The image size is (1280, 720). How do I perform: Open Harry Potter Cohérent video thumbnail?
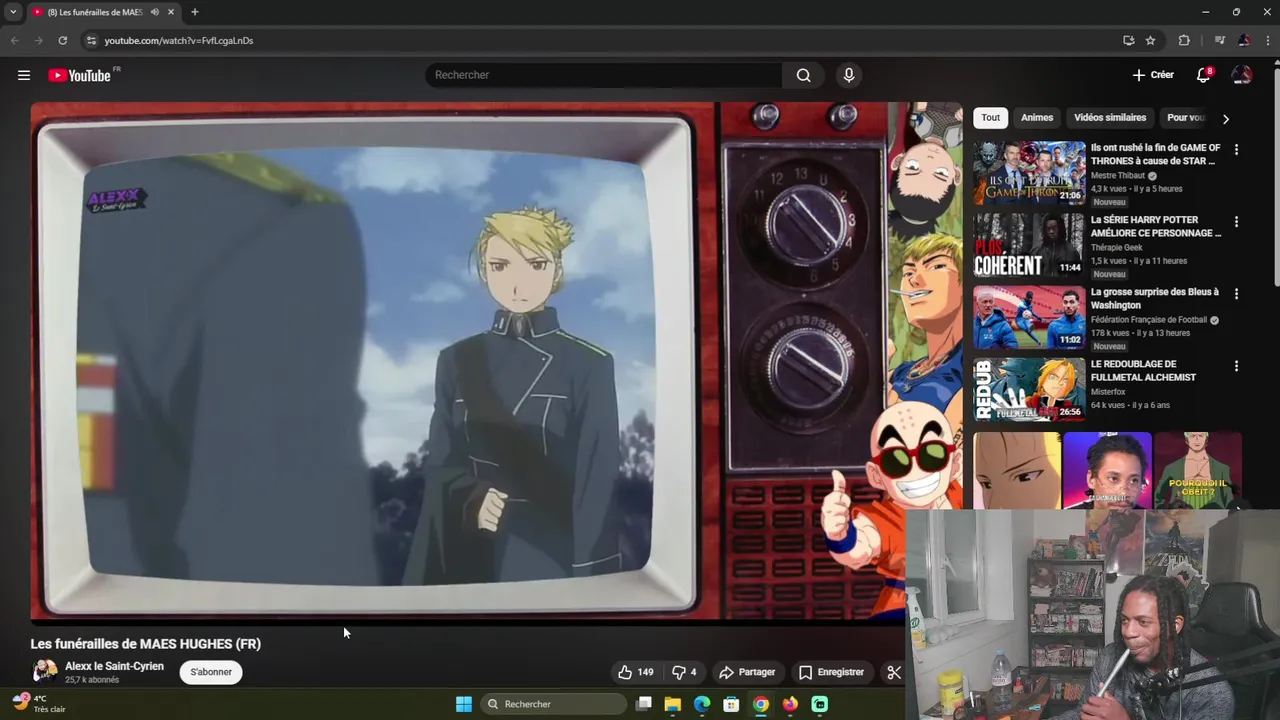[1029, 245]
